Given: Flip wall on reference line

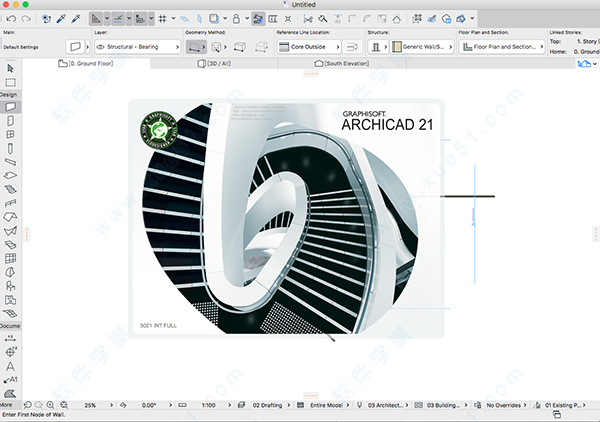Looking at the screenshot, I should click(x=352, y=47).
